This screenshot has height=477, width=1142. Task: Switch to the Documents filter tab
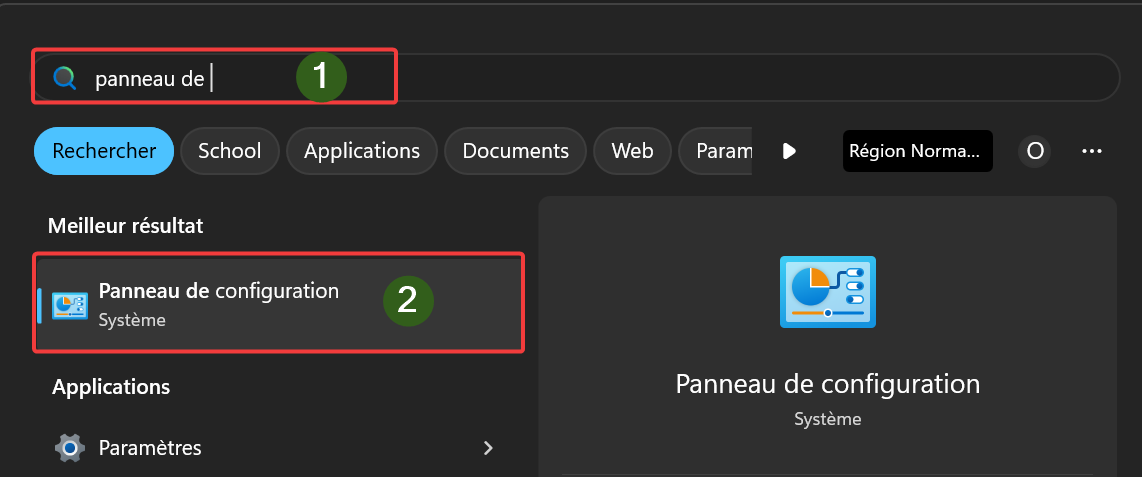pyautogui.click(x=516, y=151)
